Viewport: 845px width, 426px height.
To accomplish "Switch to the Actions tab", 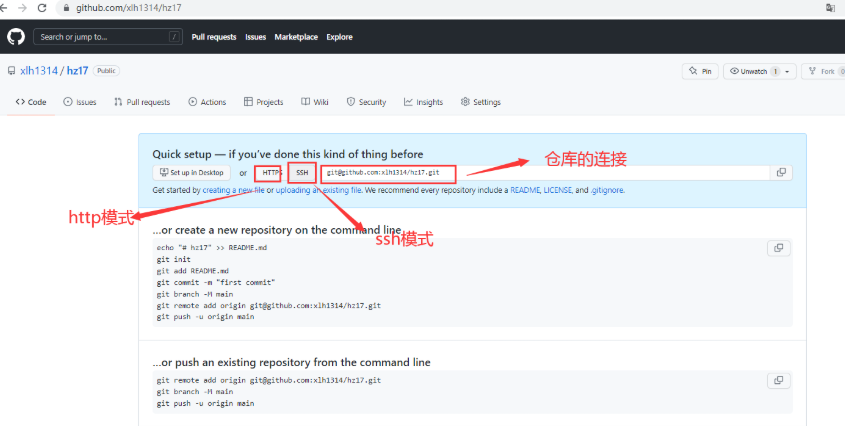I will [207, 102].
